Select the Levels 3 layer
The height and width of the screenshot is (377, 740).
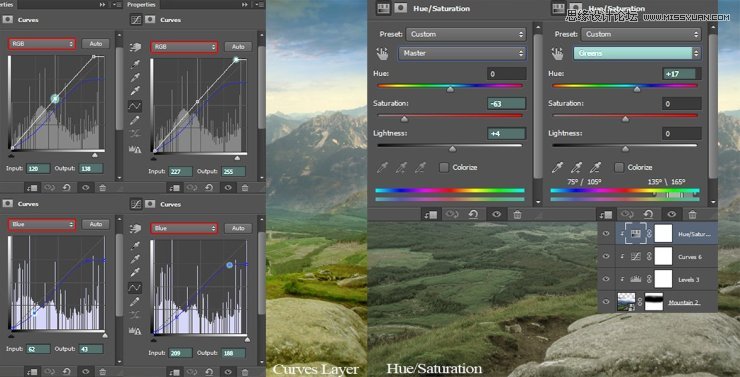pyautogui.click(x=657, y=279)
